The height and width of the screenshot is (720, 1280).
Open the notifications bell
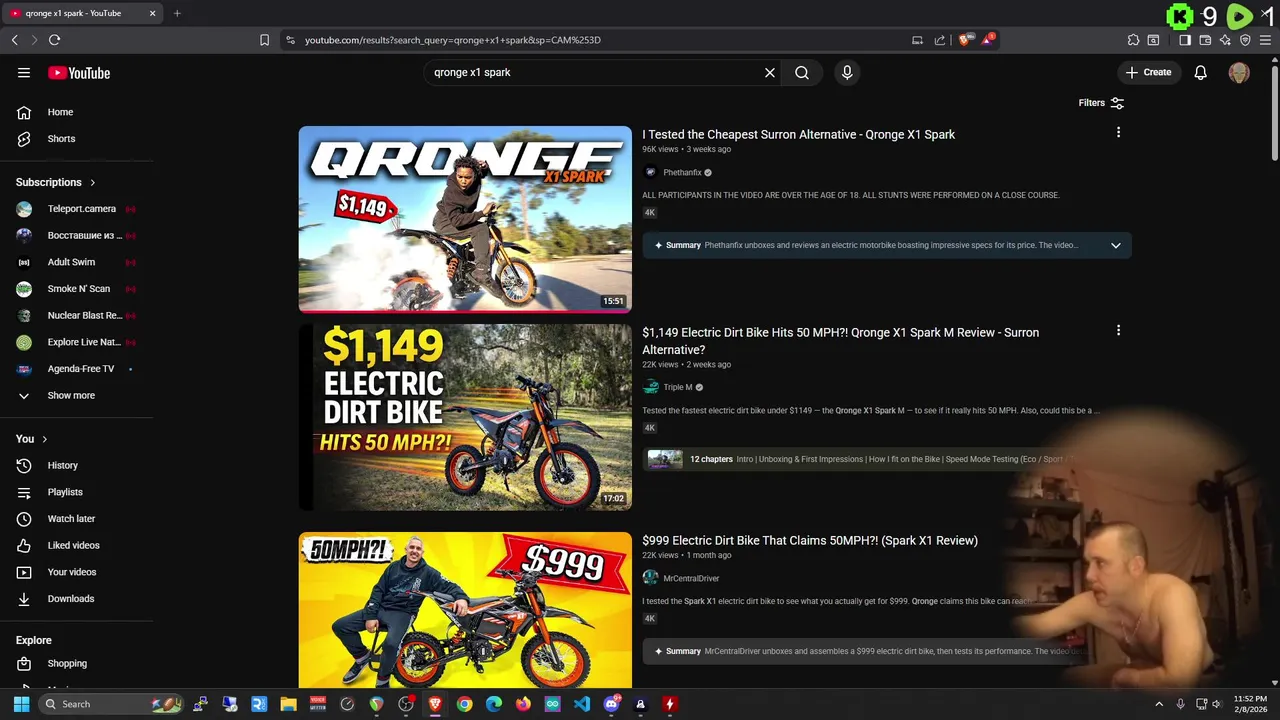tap(1200, 72)
